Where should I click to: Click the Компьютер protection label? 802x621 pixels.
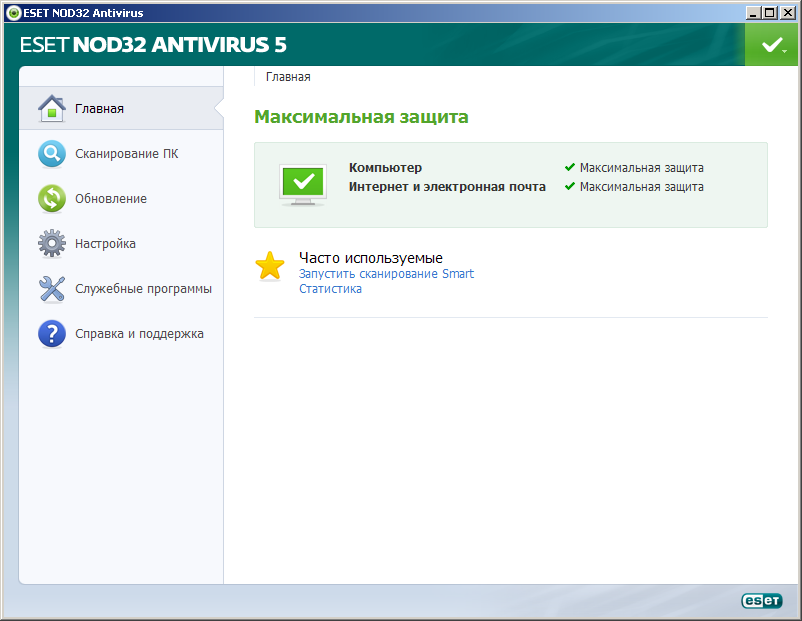click(386, 168)
